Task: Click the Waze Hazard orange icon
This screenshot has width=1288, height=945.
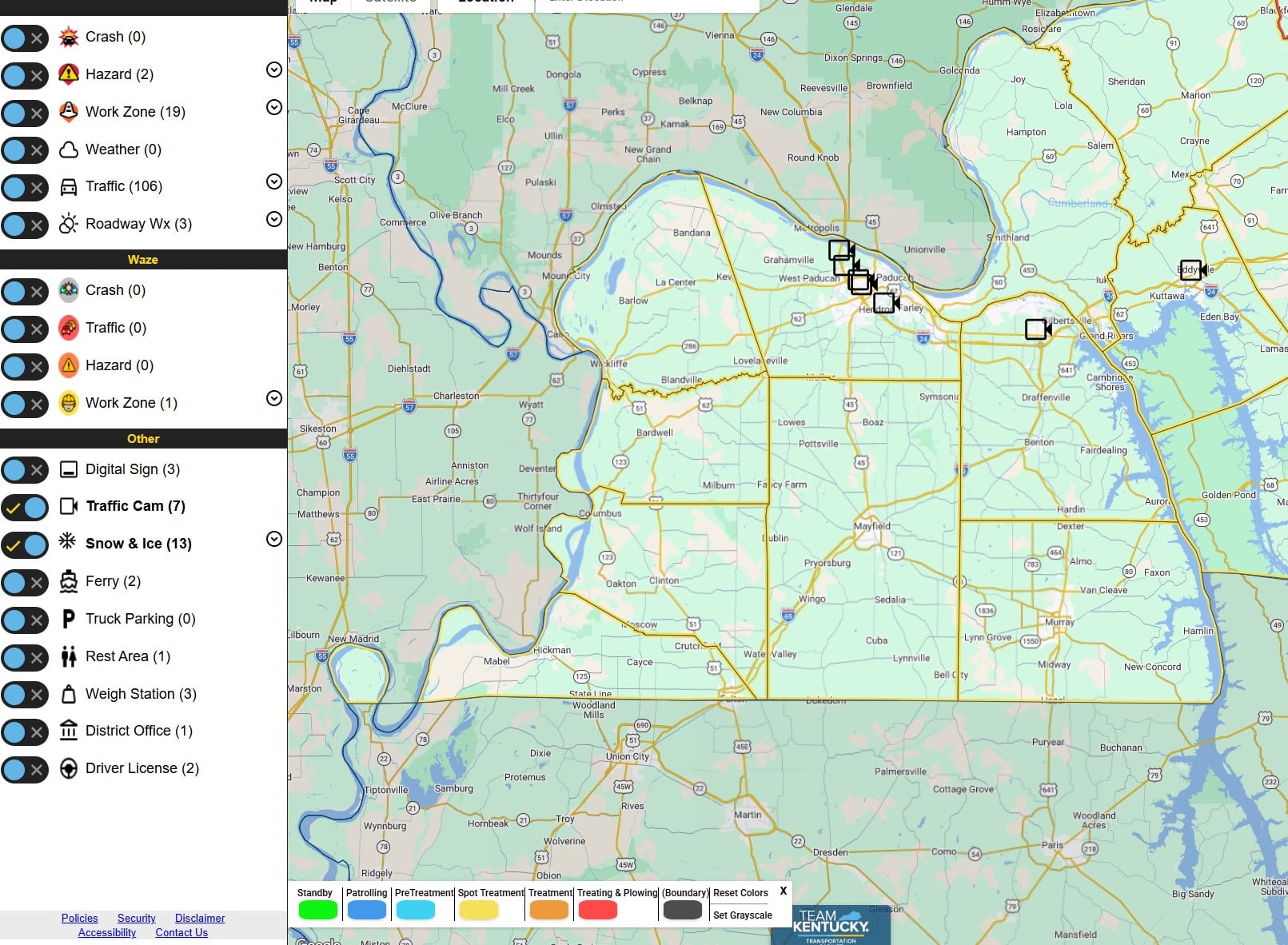Action: (69, 365)
